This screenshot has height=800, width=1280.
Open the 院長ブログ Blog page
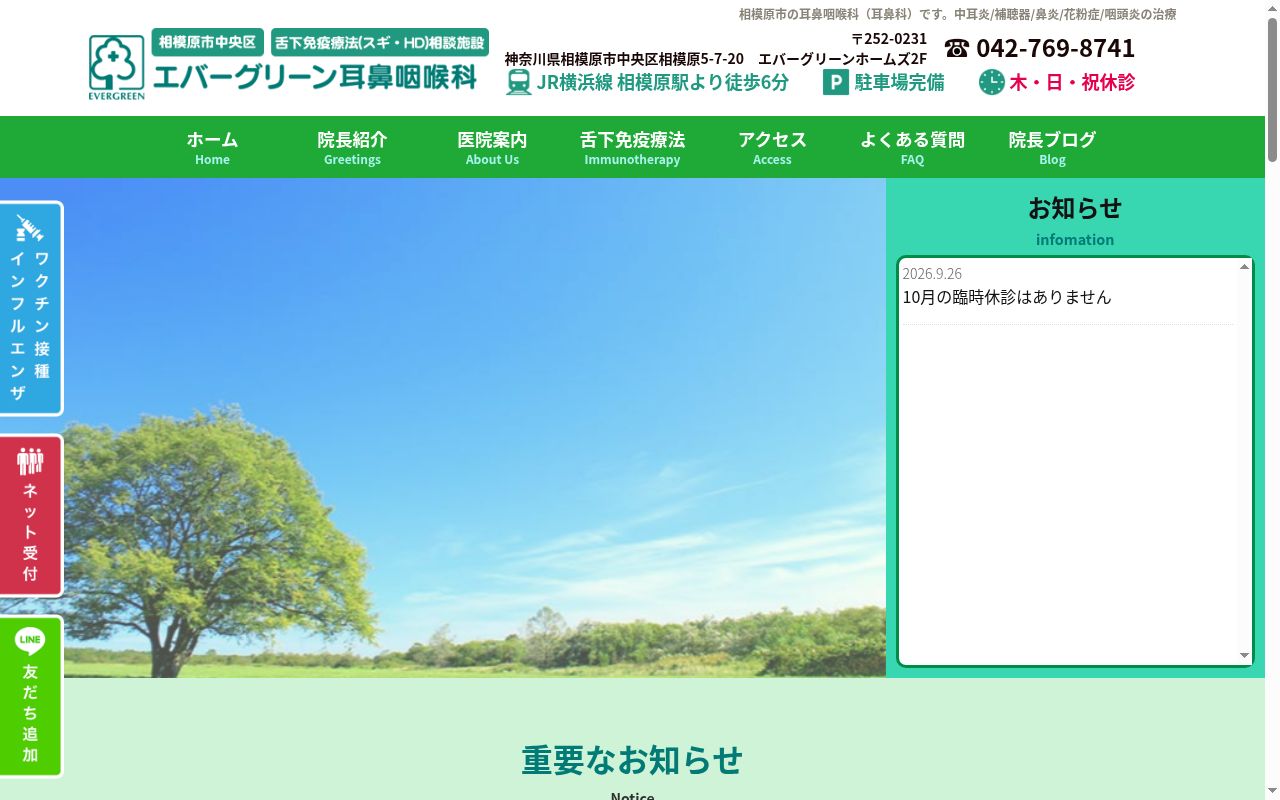pyautogui.click(x=1052, y=147)
